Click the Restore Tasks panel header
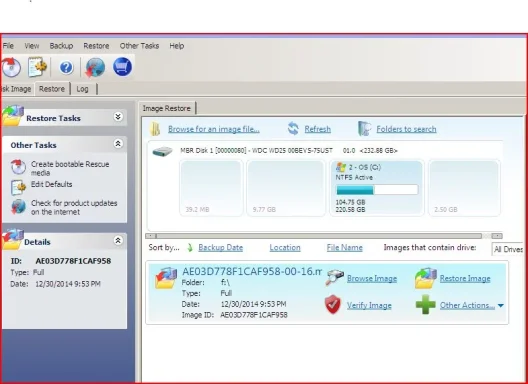Screen dimensions: 528x384 tap(64, 118)
